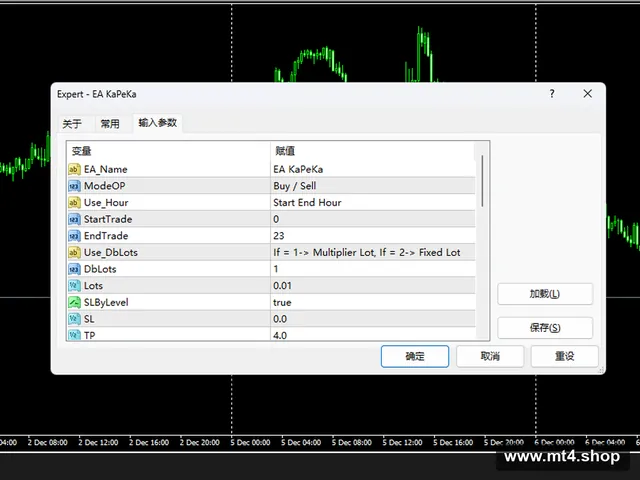This screenshot has height=480, width=640.
Task: Edit the EA KaPeKa value cell
Action: click(x=373, y=169)
